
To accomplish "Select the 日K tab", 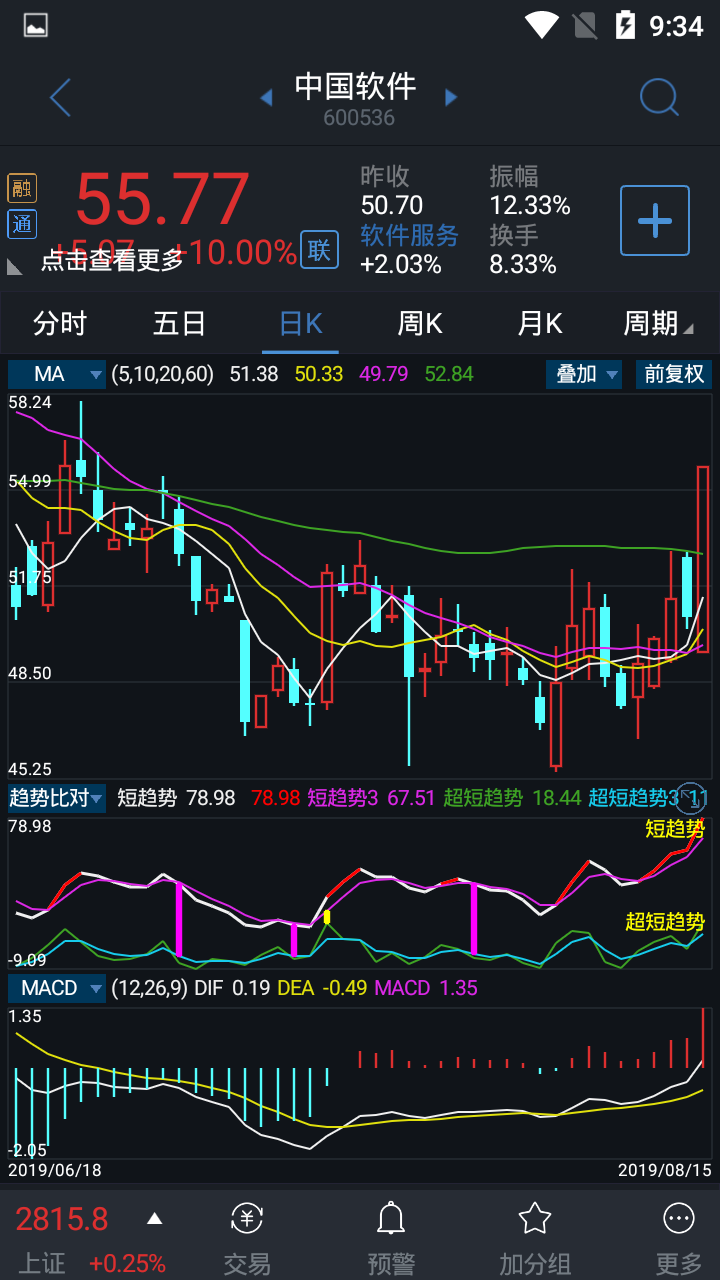I will [300, 324].
